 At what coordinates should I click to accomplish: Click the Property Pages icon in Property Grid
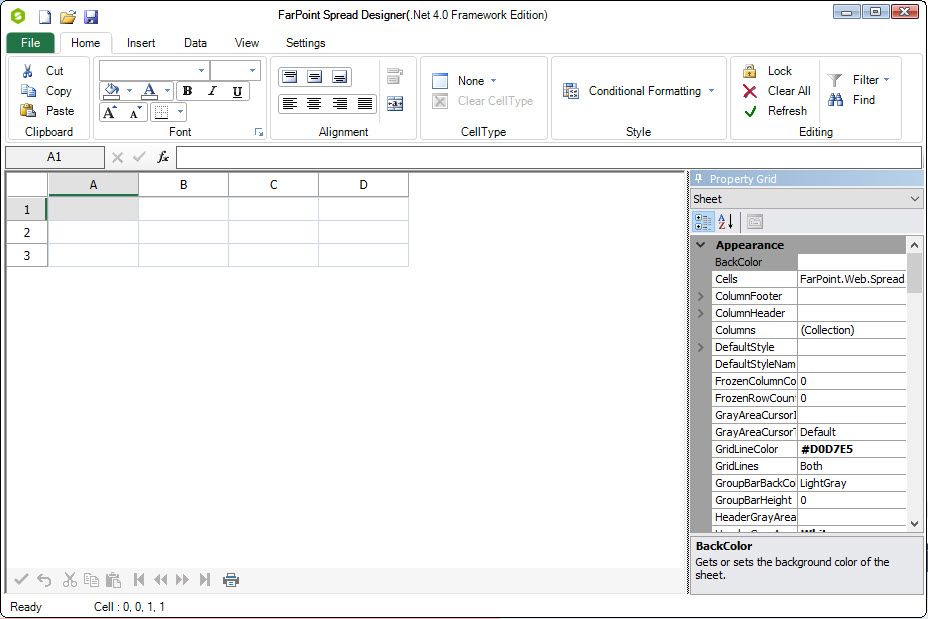755,222
